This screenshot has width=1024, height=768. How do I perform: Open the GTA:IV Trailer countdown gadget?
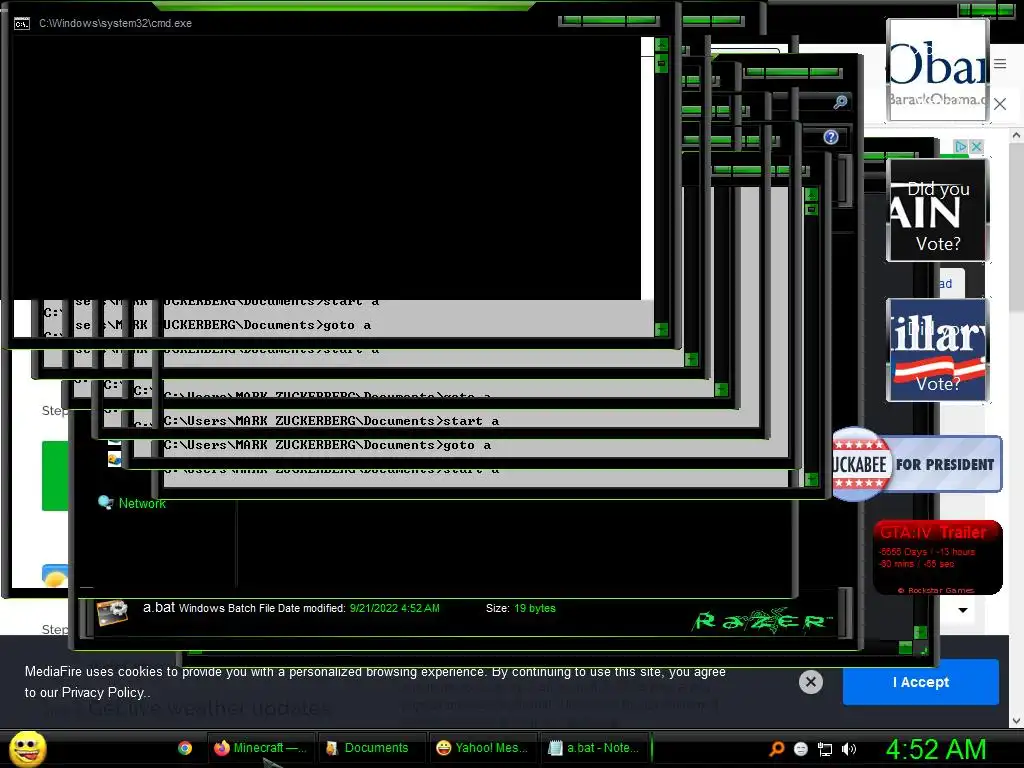point(938,557)
